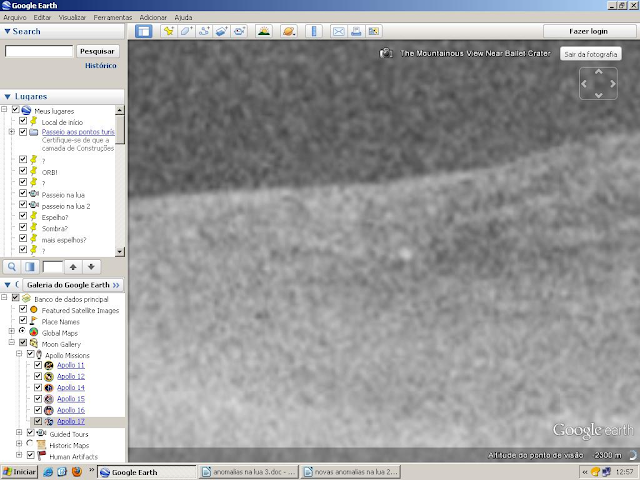Image resolution: width=640 pixels, height=480 pixels.
Task: Disable Place Names layer checkbox
Action: point(23,320)
